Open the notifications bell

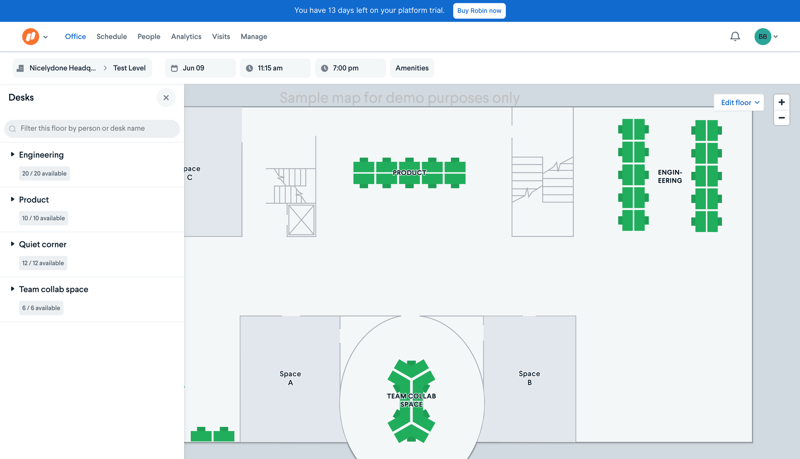pos(735,37)
